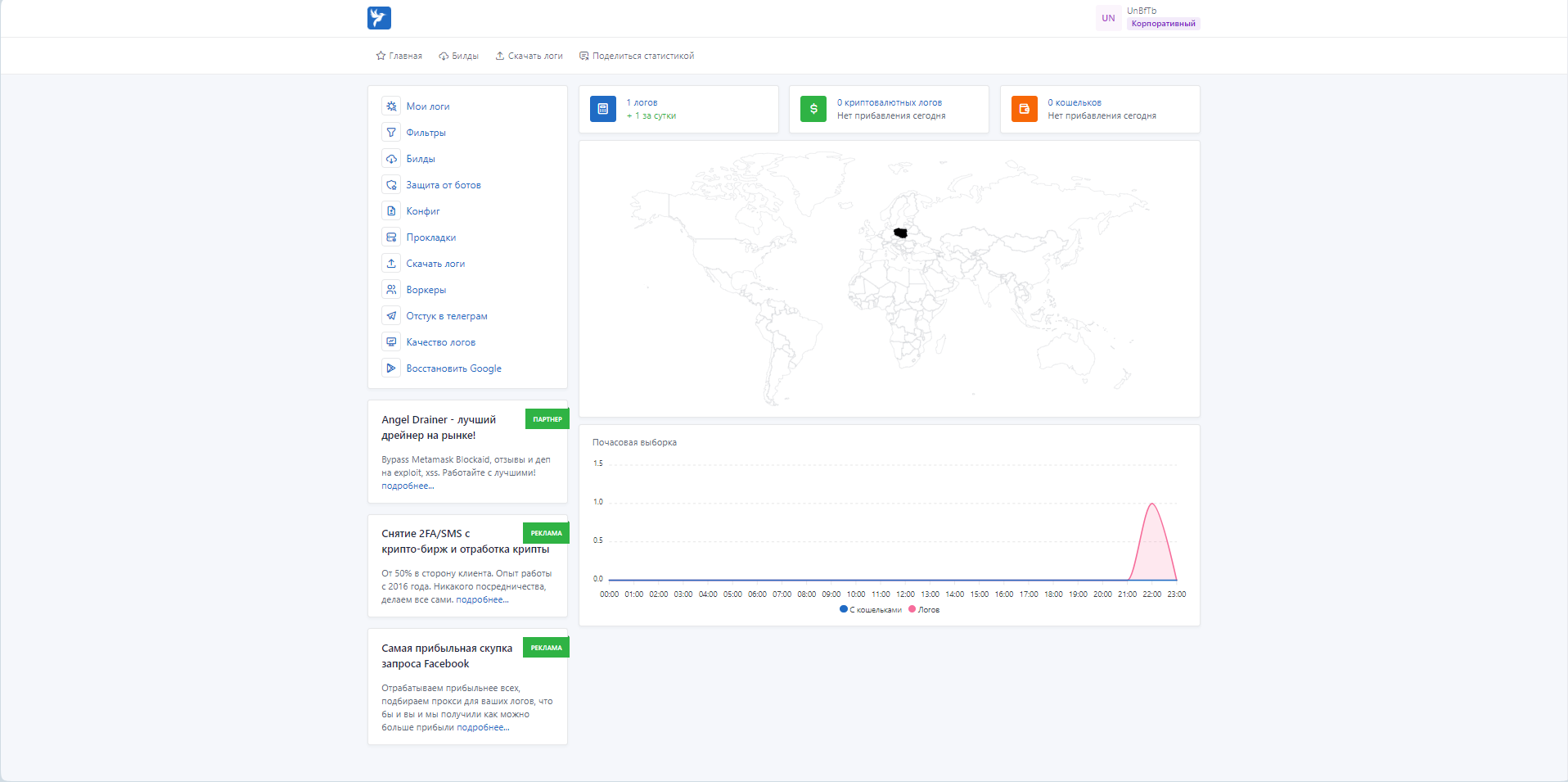Select the Фильтры funnel icon

(x=391, y=133)
